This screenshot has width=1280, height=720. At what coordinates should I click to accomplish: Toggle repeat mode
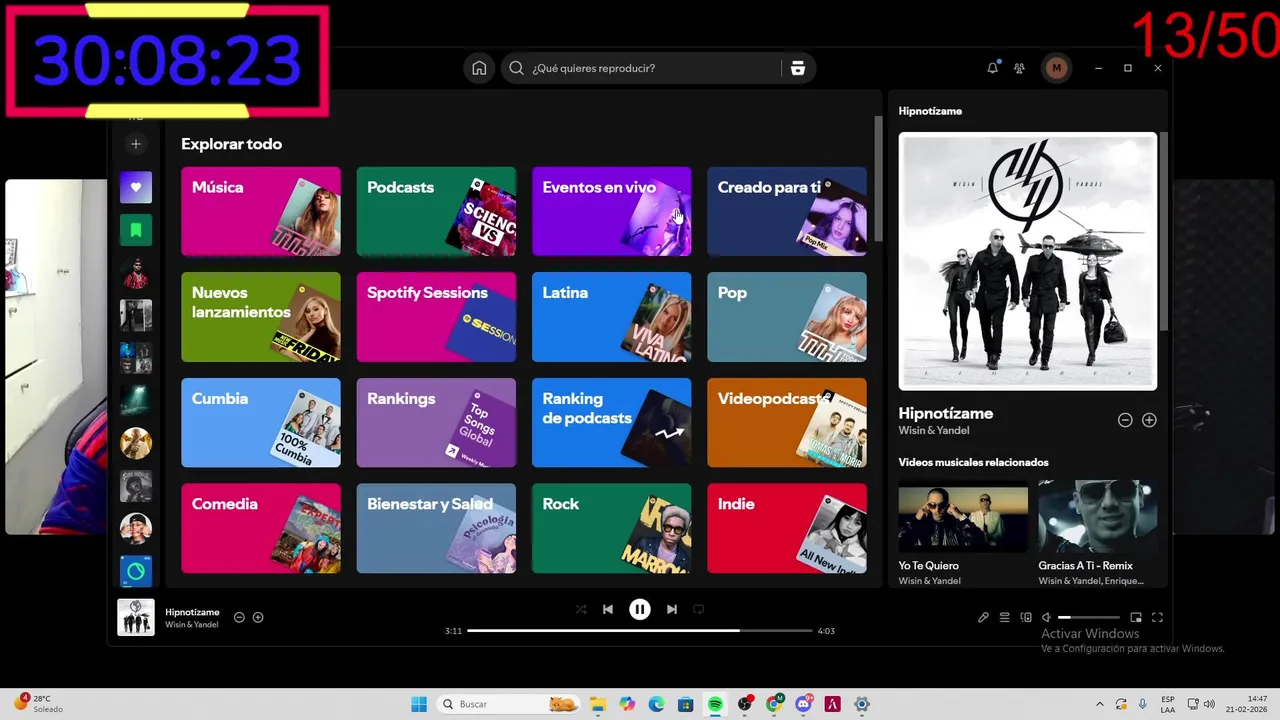click(699, 609)
